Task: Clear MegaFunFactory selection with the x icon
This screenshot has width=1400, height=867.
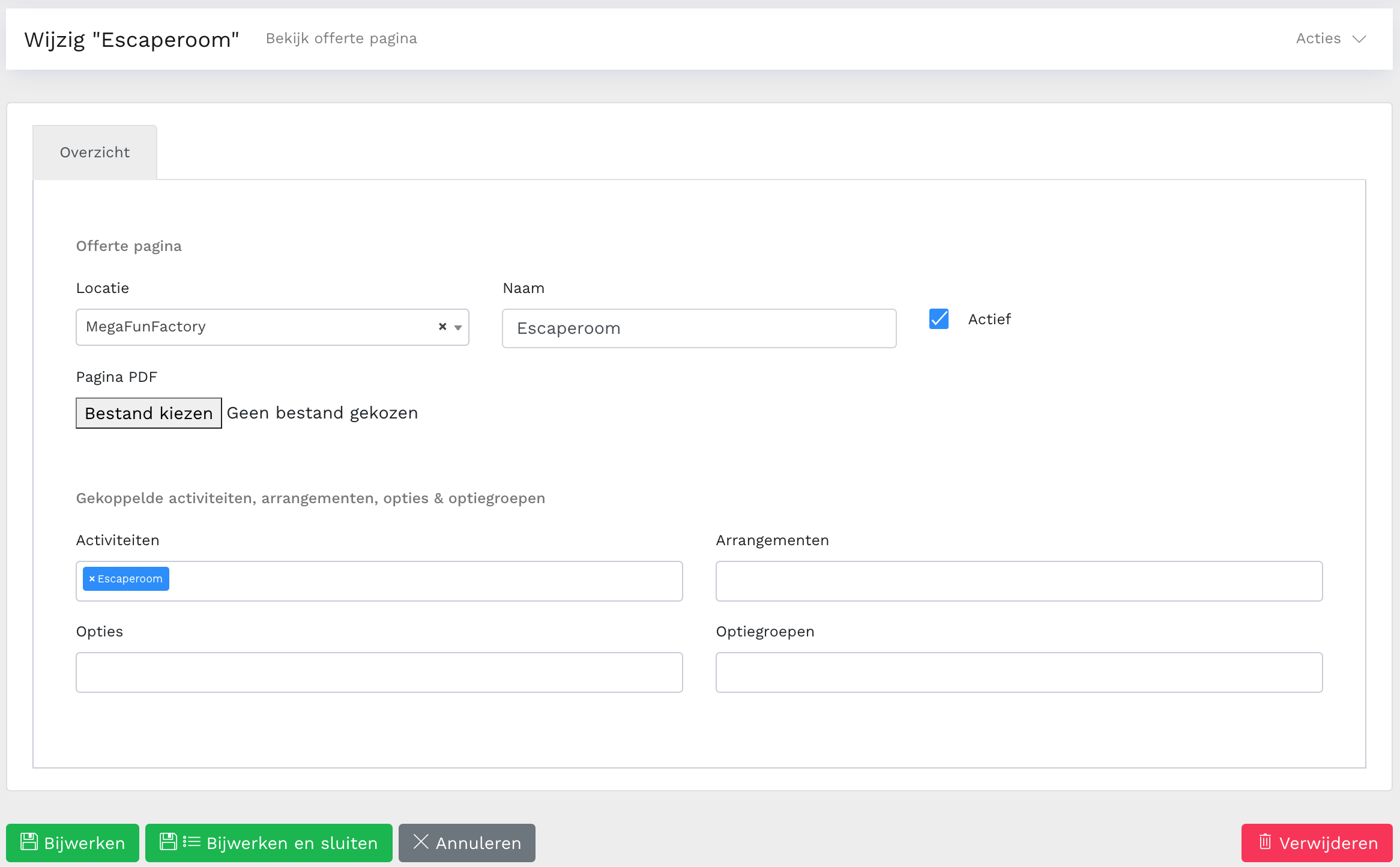Action: (442, 327)
